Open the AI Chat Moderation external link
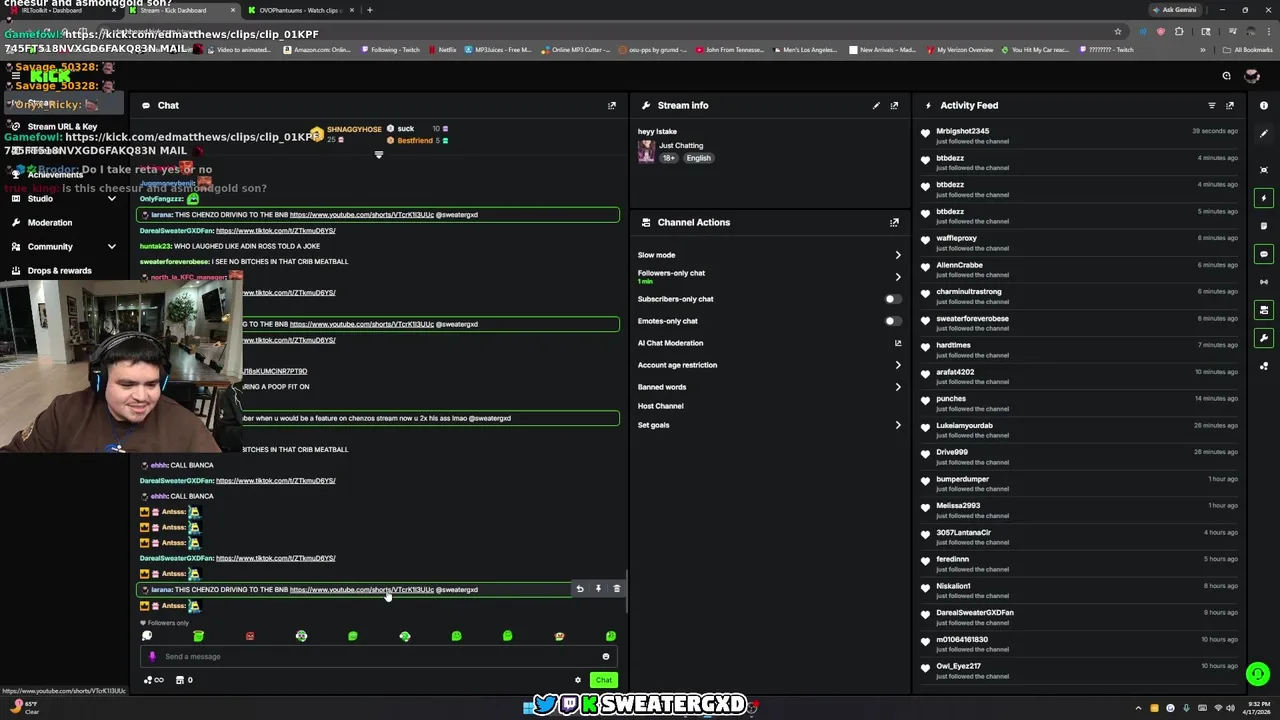Screen dimensions: 1280x720 tap(897, 343)
